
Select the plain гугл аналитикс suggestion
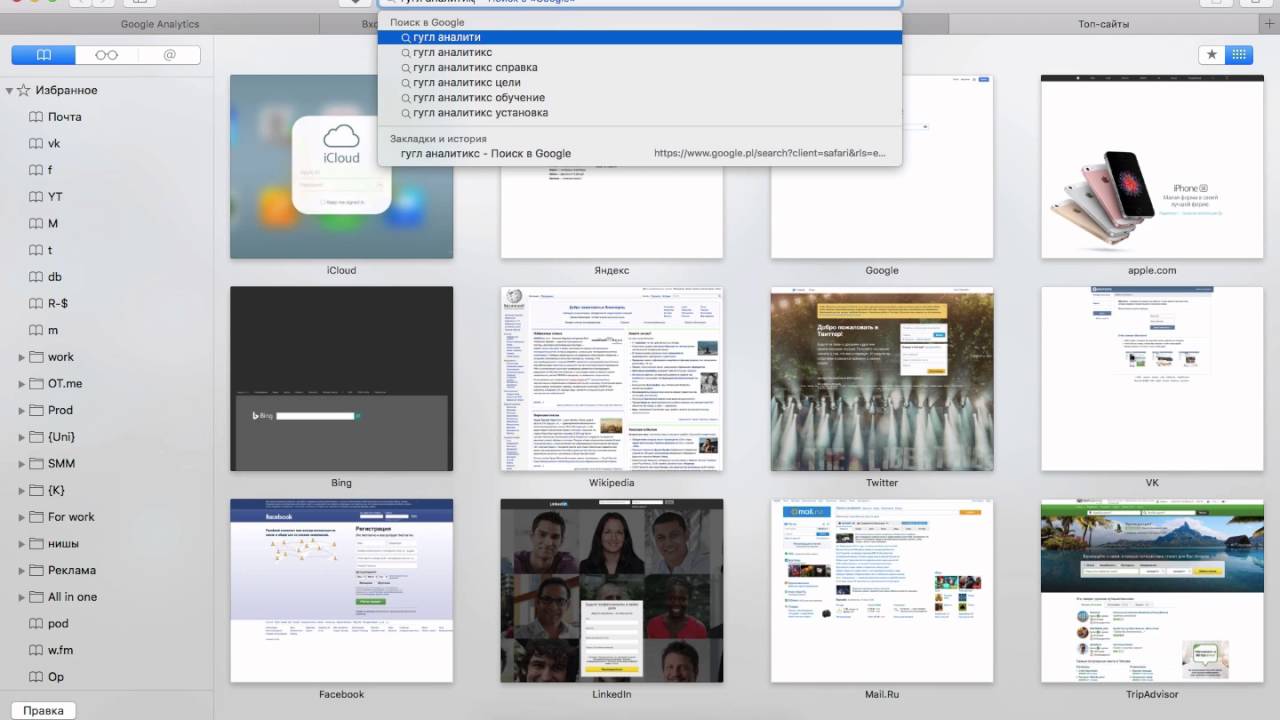(640, 52)
